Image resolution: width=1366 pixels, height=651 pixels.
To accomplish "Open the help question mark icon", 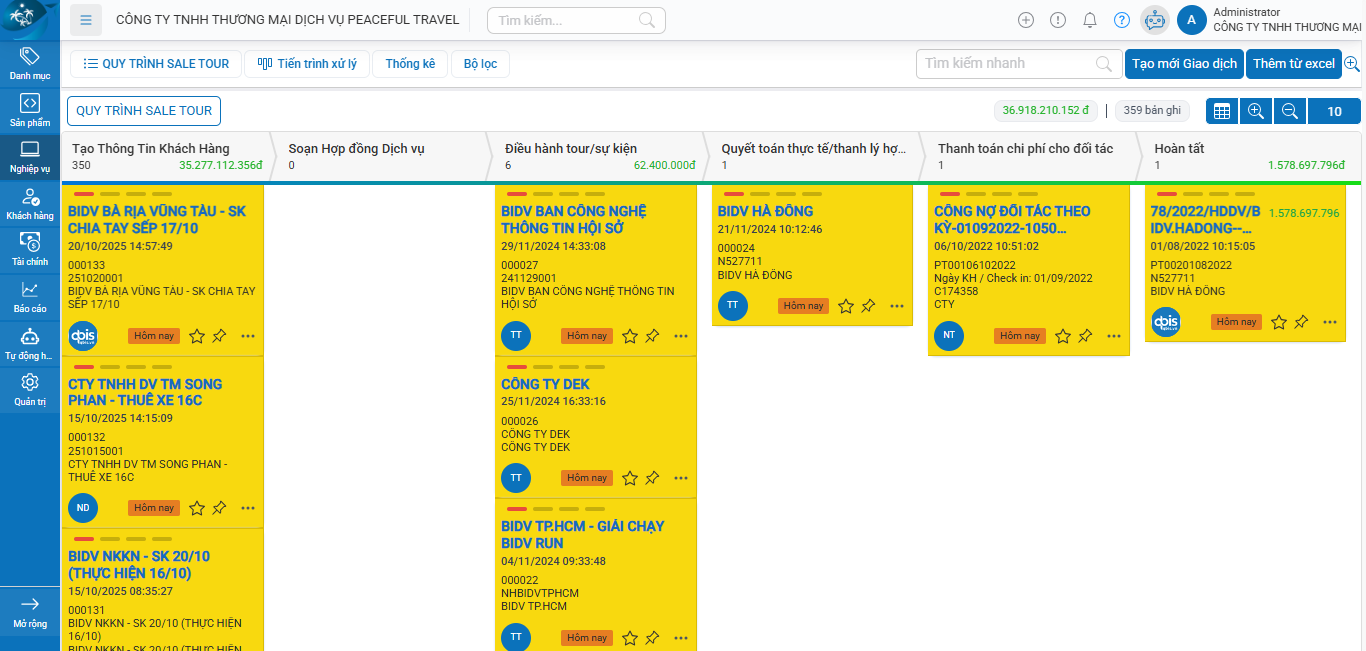I will click(1122, 20).
